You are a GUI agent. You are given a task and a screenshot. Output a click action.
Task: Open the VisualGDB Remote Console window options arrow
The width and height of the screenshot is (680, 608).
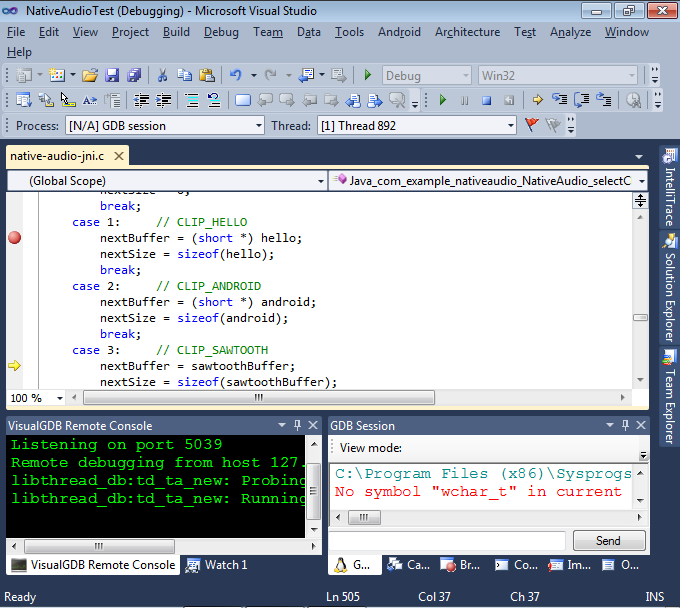coord(282,425)
